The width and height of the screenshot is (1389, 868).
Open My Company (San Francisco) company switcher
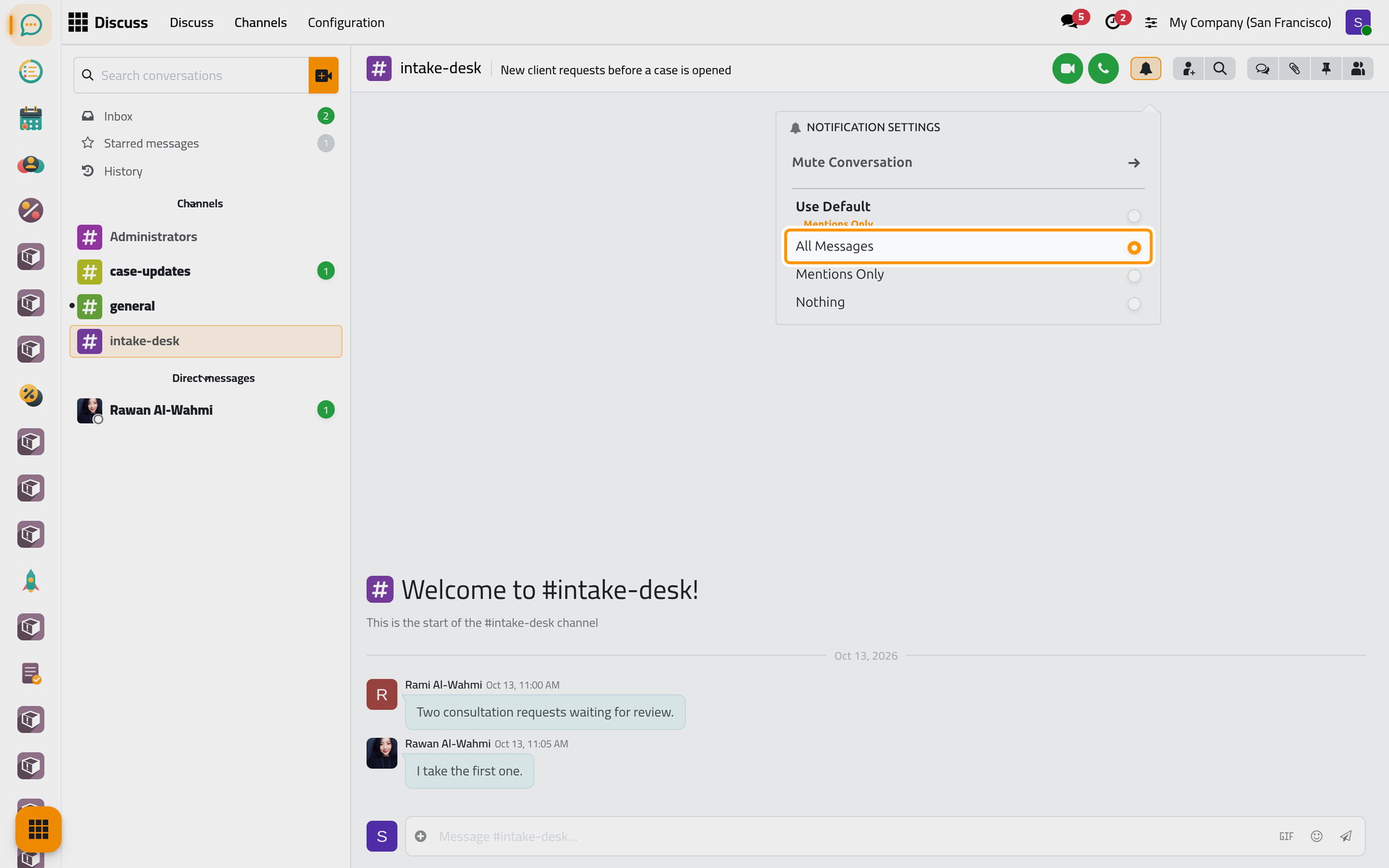click(1249, 22)
